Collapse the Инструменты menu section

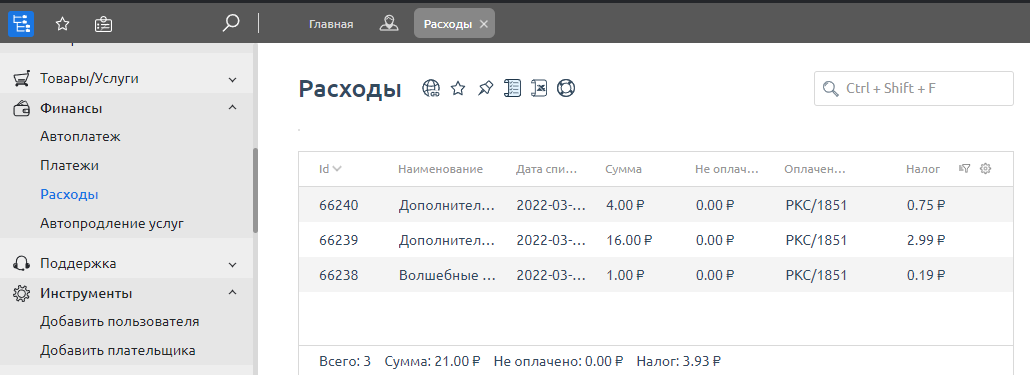[232, 292]
